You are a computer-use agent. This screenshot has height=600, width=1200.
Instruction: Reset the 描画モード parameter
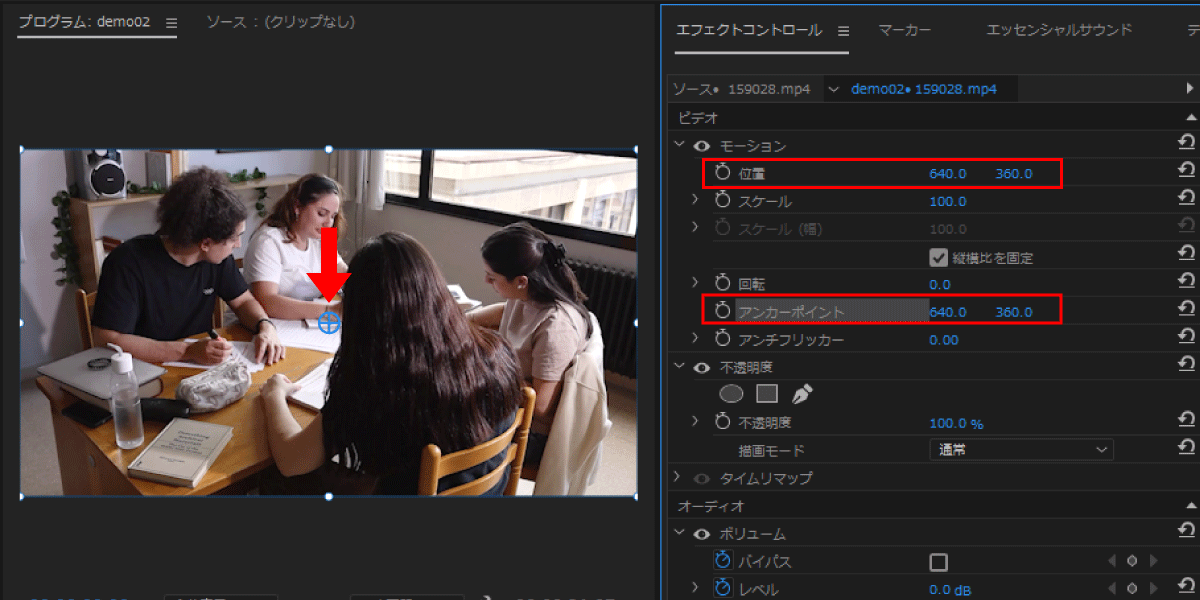point(1186,447)
